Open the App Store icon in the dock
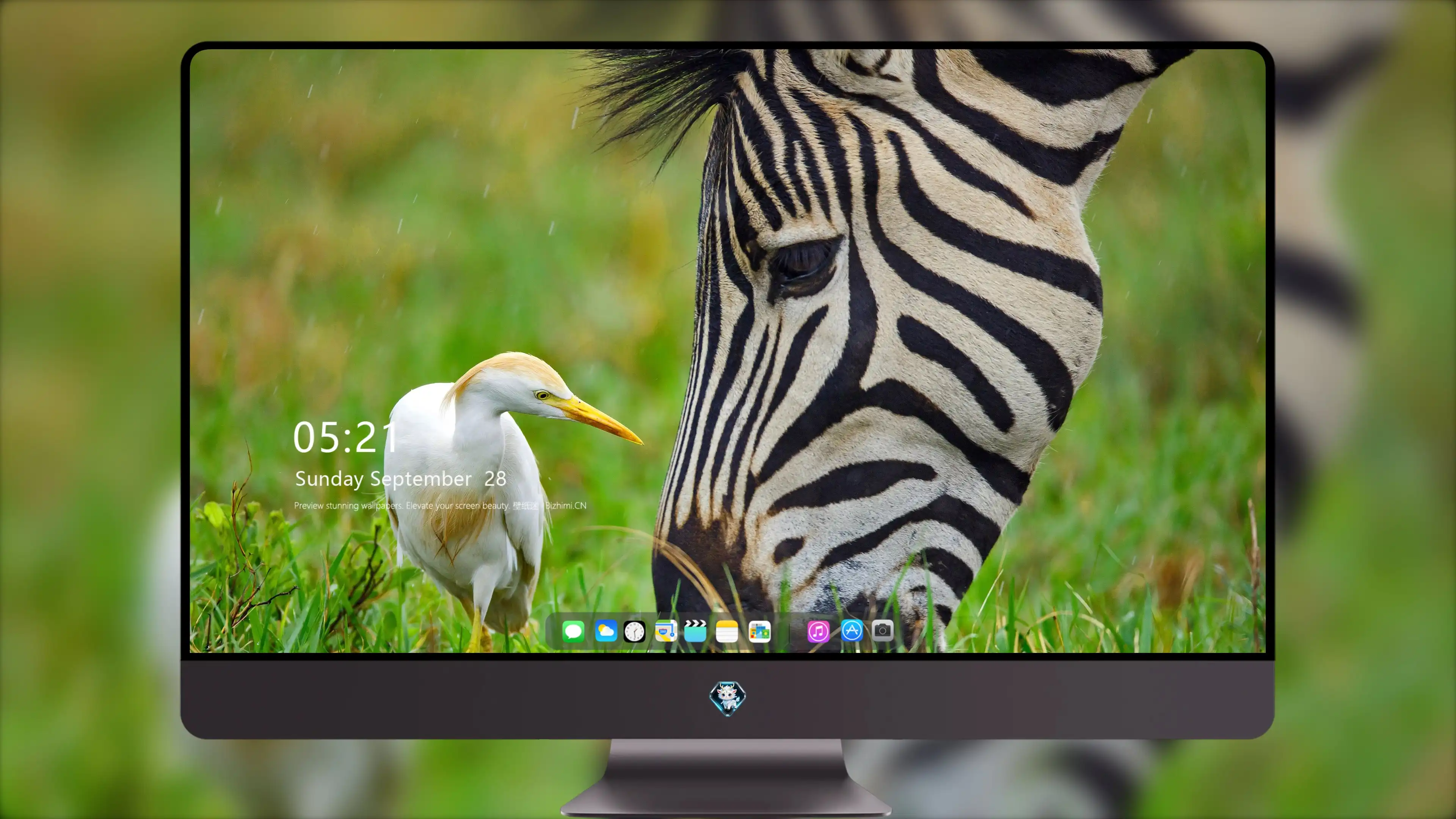Screen dimensions: 1456x819 point(852,630)
